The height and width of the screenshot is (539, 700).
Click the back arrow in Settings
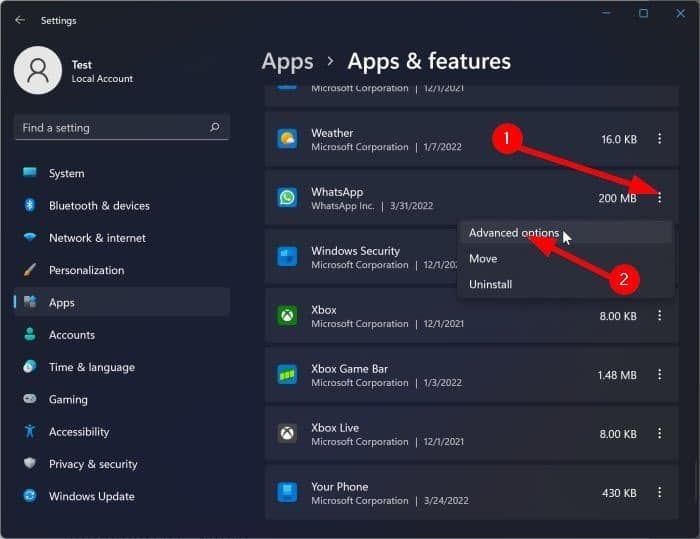pos(20,20)
